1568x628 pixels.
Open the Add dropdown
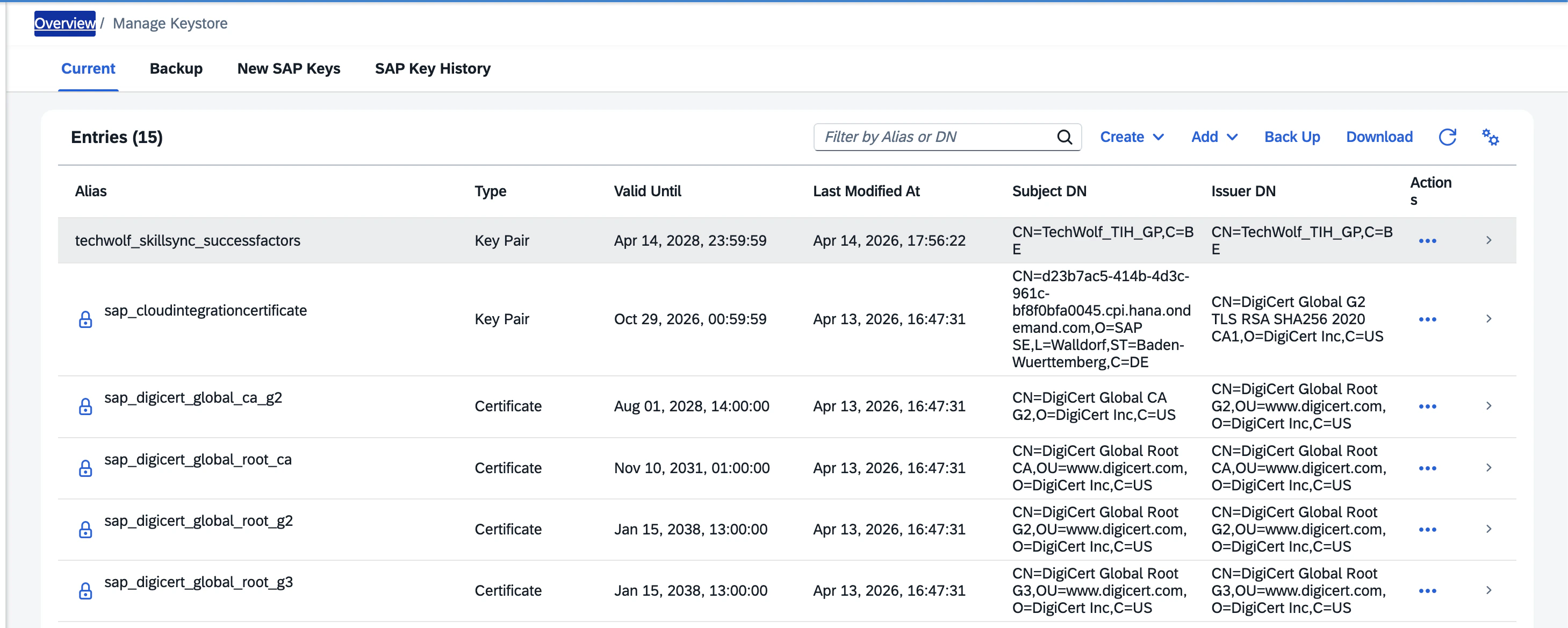pyautogui.click(x=1213, y=137)
